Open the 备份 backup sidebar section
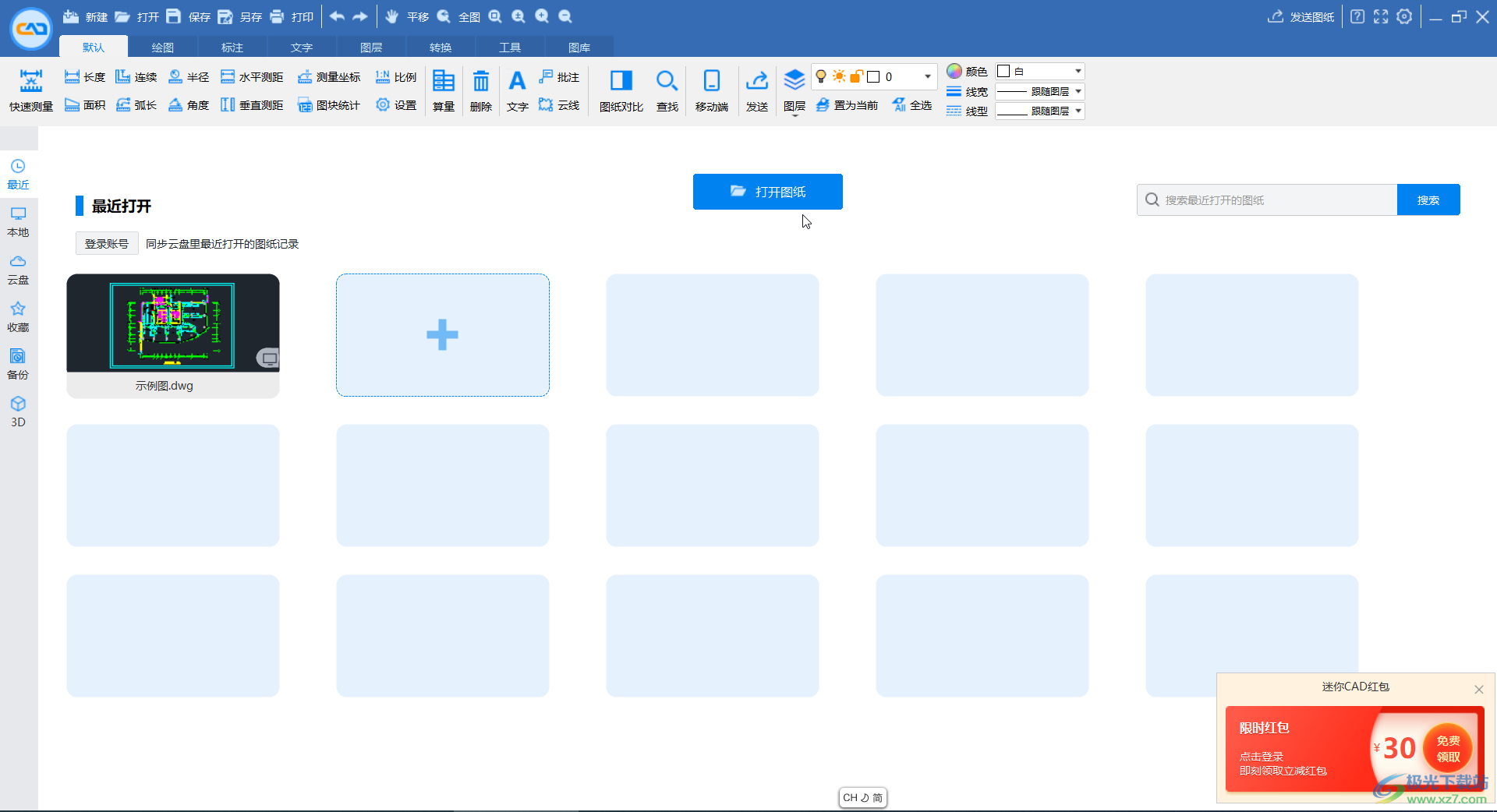Screen dimensions: 1497x812 (18, 365)
